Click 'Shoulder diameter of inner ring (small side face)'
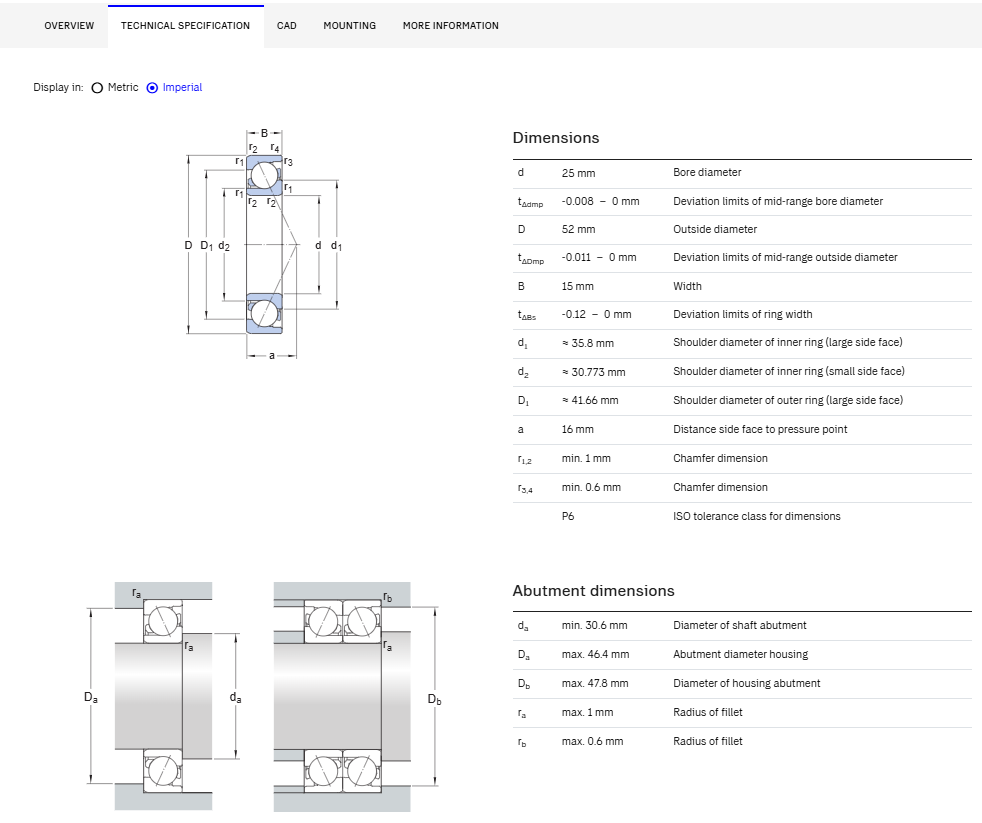The height and width of the screenshot is (823, 982). point(789,371)
